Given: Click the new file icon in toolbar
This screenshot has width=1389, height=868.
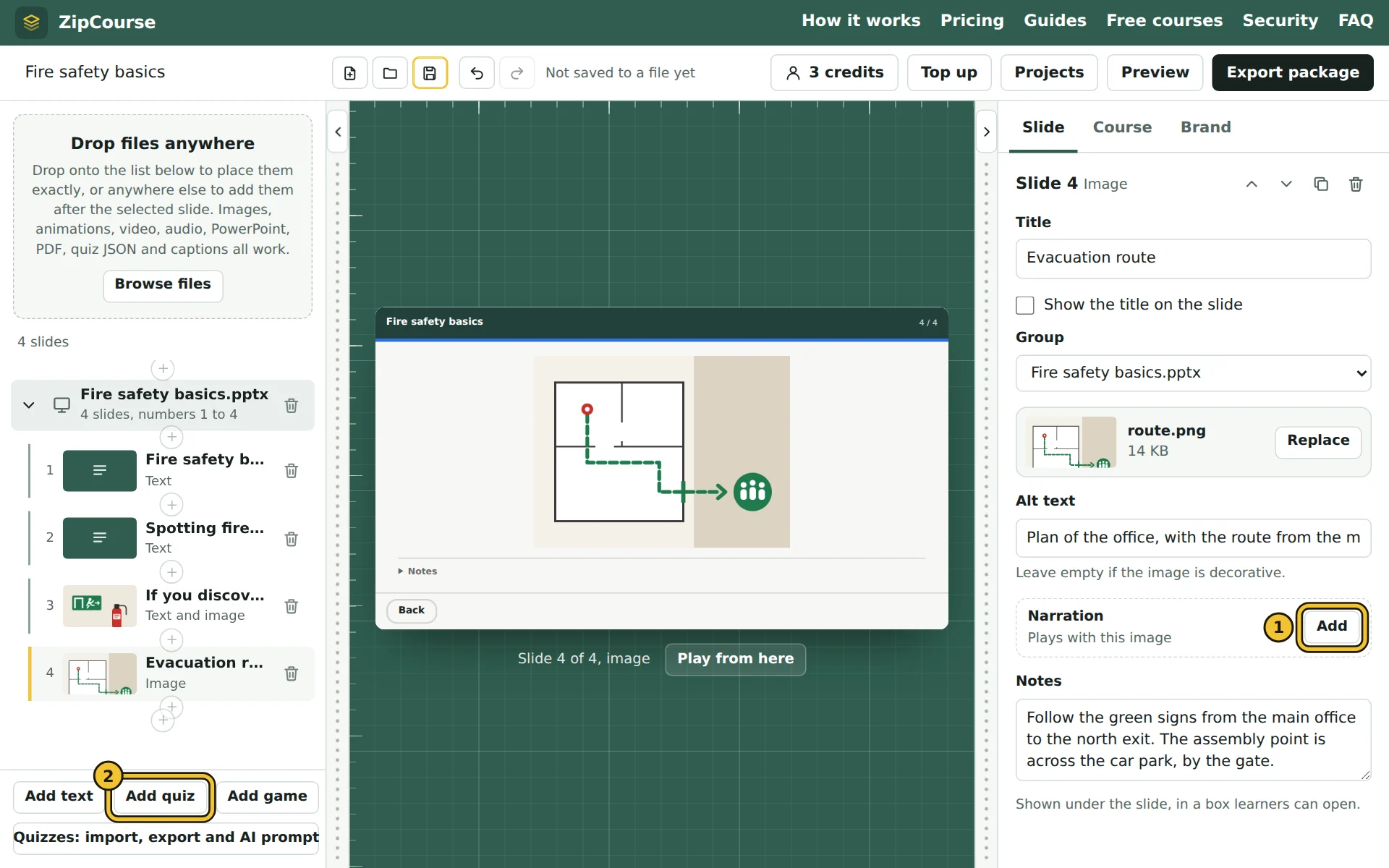Looking at the screenshot, I should [350, 73].
